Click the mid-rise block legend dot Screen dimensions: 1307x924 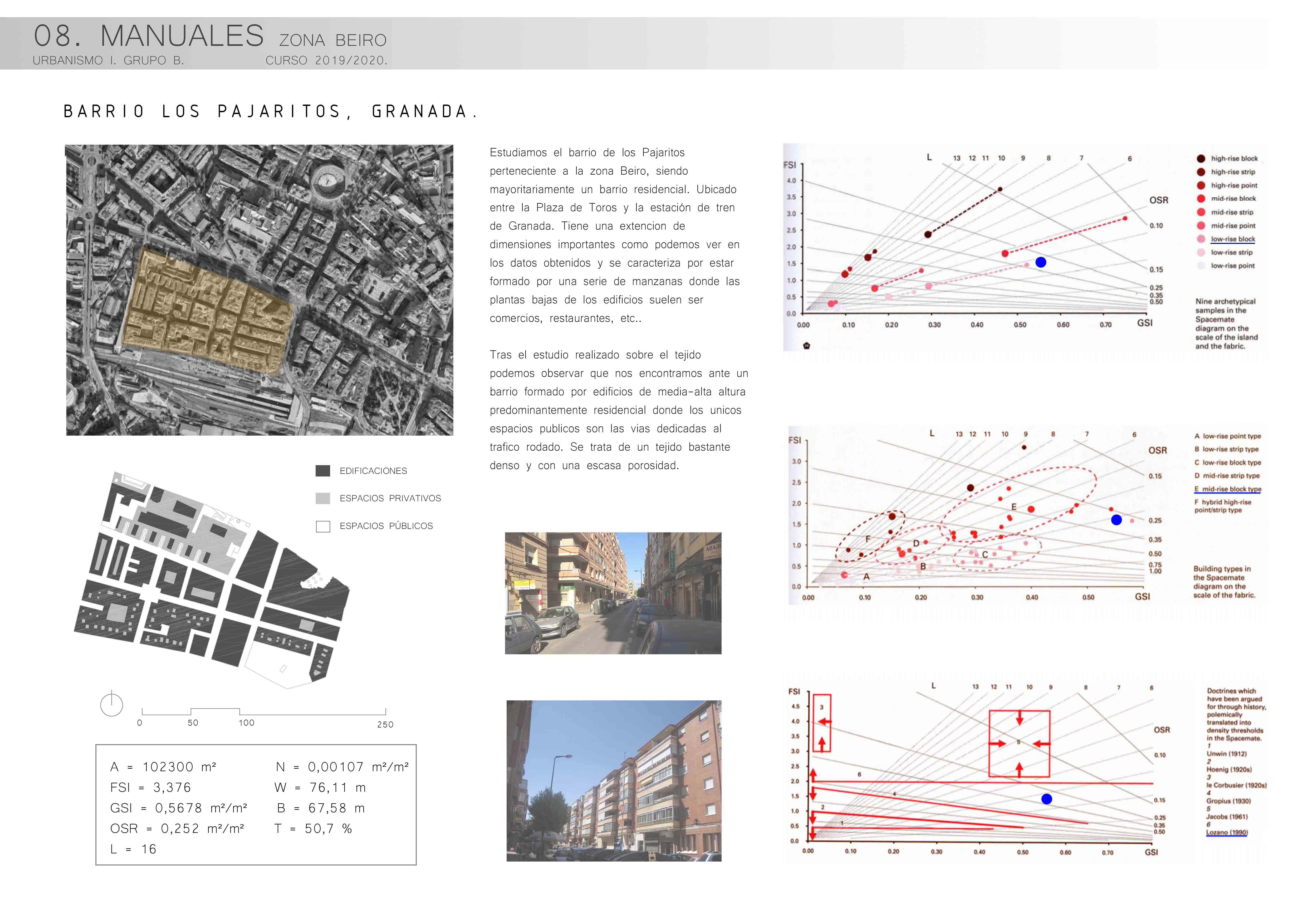[x=1201, y=199]
